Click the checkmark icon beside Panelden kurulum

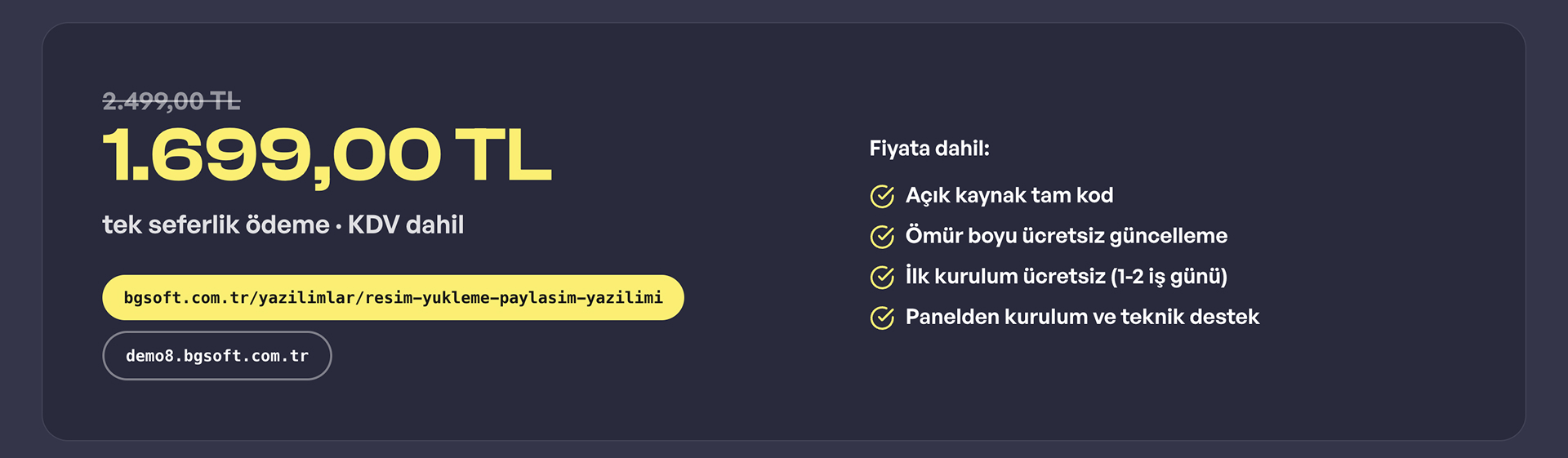(882, 318)
